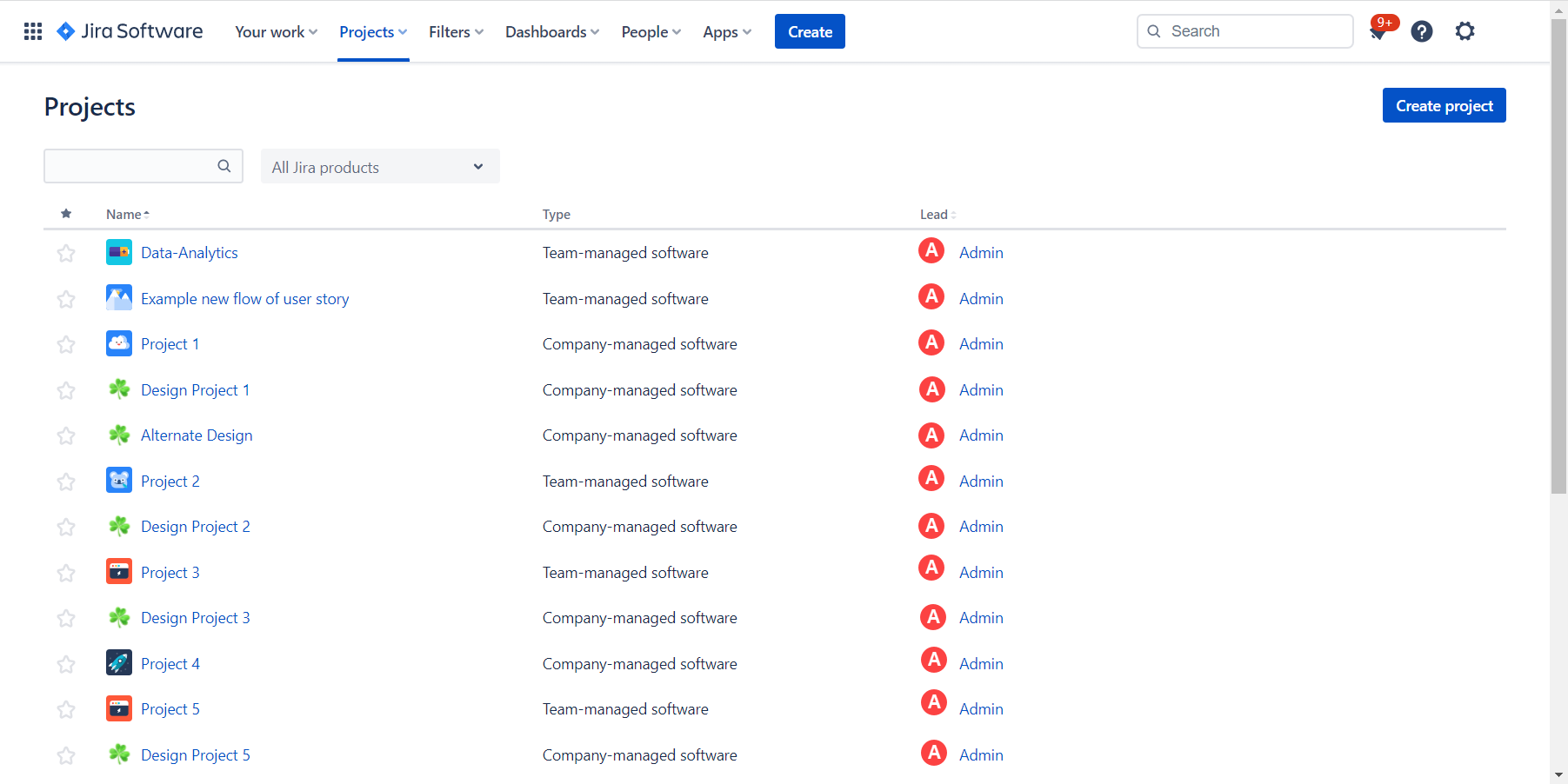Star Design Project 5
Image resolution: width=1568 pixels, height=784 pixels.
coord(65,755)
